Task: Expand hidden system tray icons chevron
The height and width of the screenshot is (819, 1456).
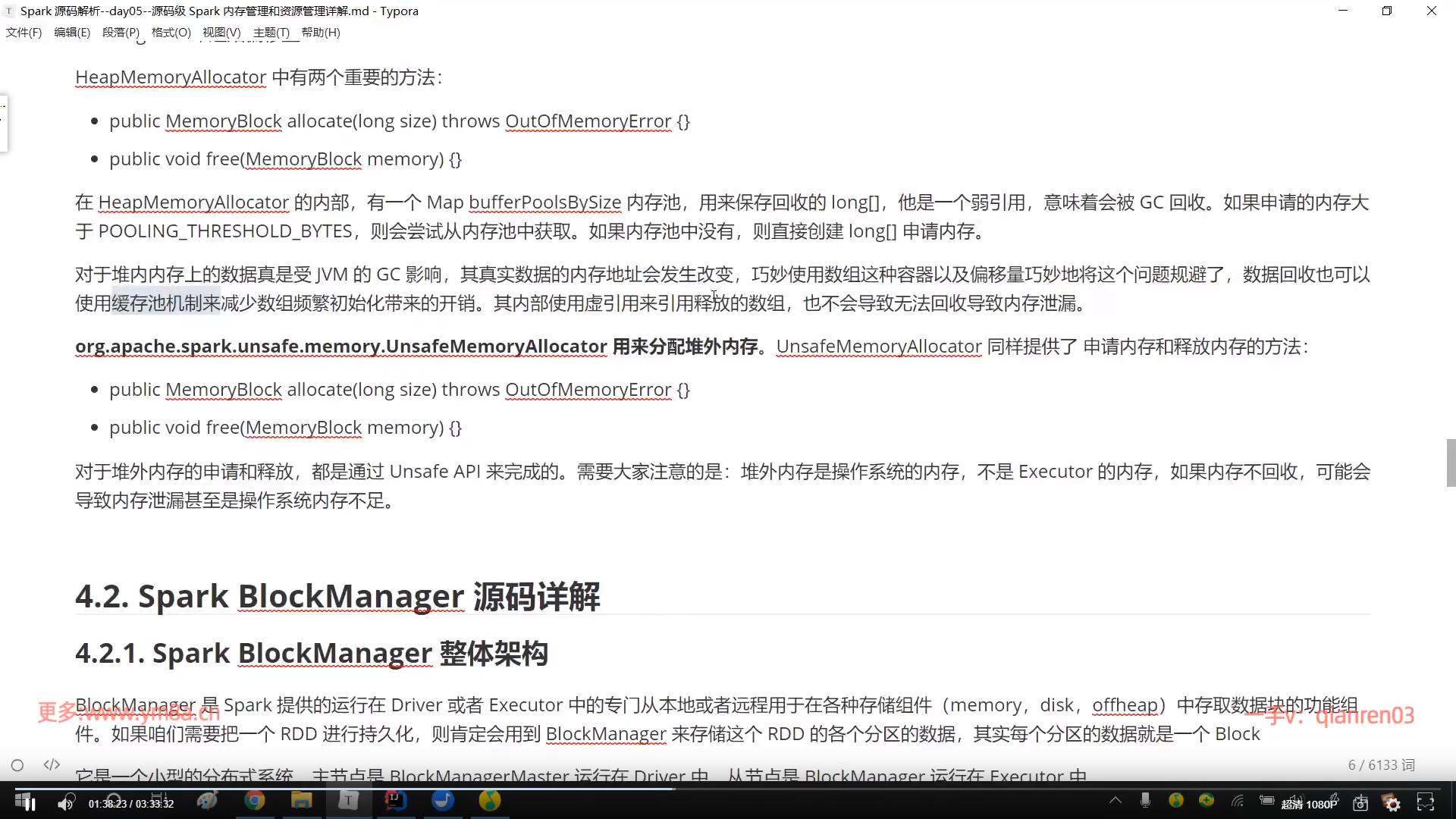Action: [1115, 800]
